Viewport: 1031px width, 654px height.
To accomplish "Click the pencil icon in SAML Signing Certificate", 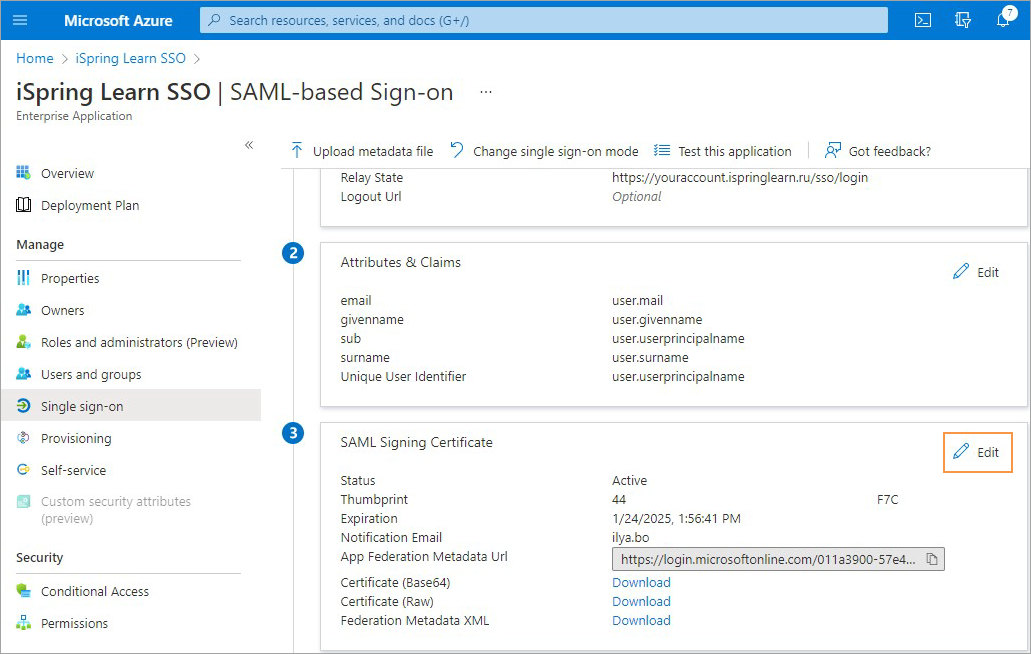I will click(x=961, y=452).
